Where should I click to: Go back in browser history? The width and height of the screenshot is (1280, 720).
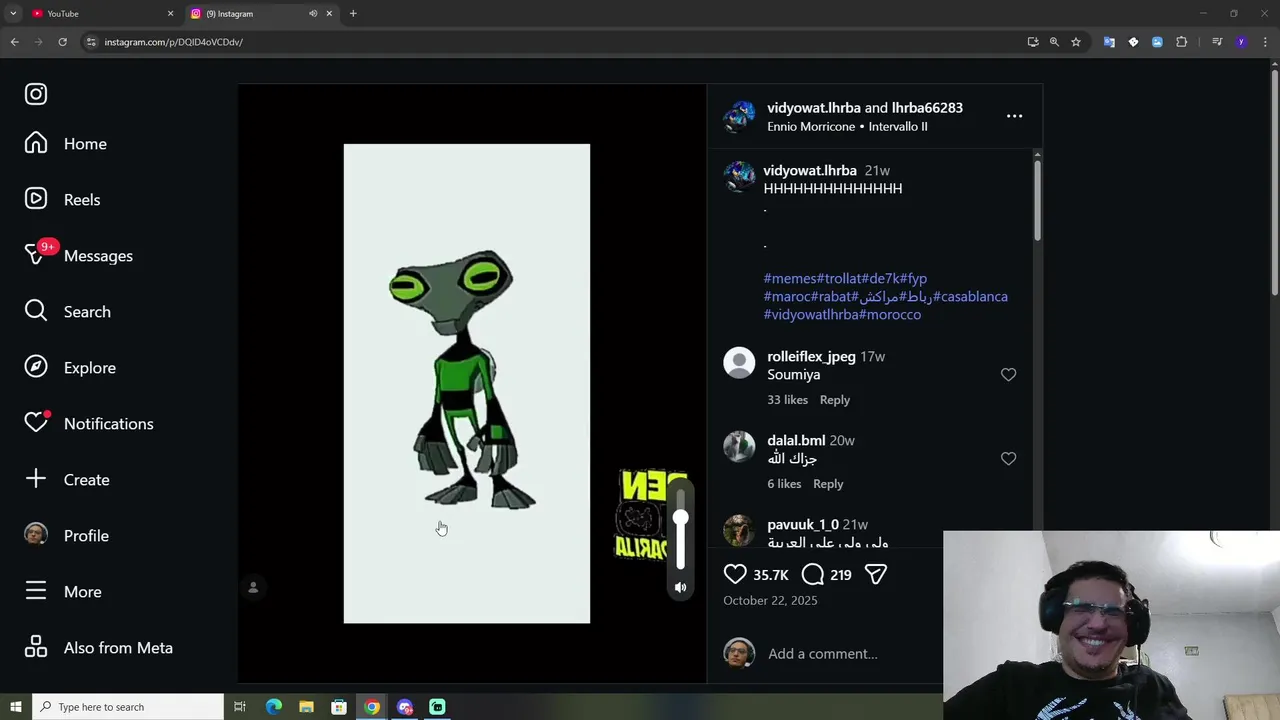click(x=14, y=42)
